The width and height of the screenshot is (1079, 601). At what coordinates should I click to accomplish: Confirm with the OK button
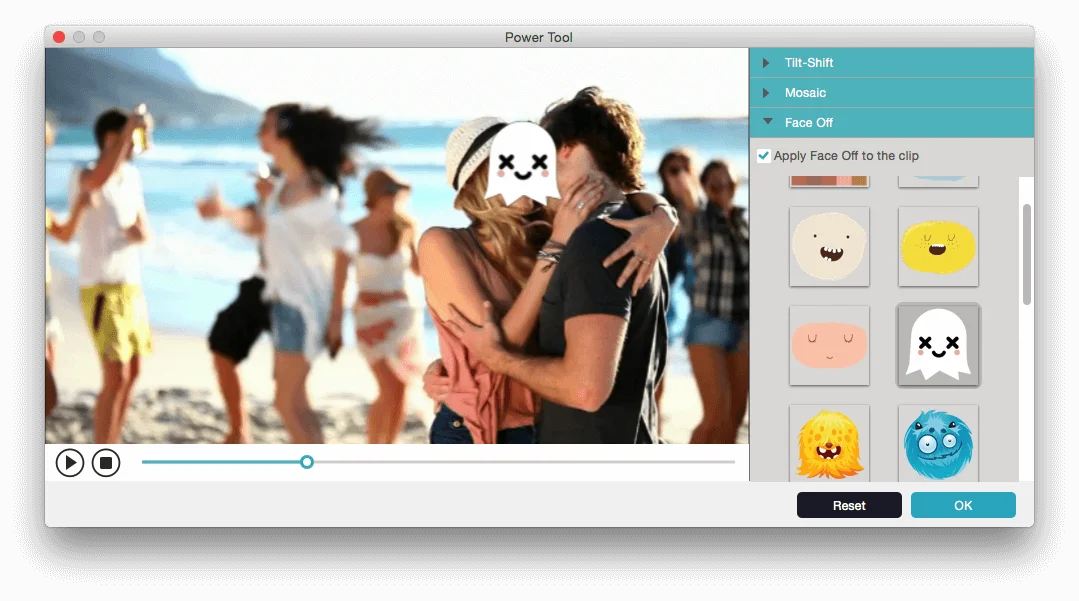[963, 505]
